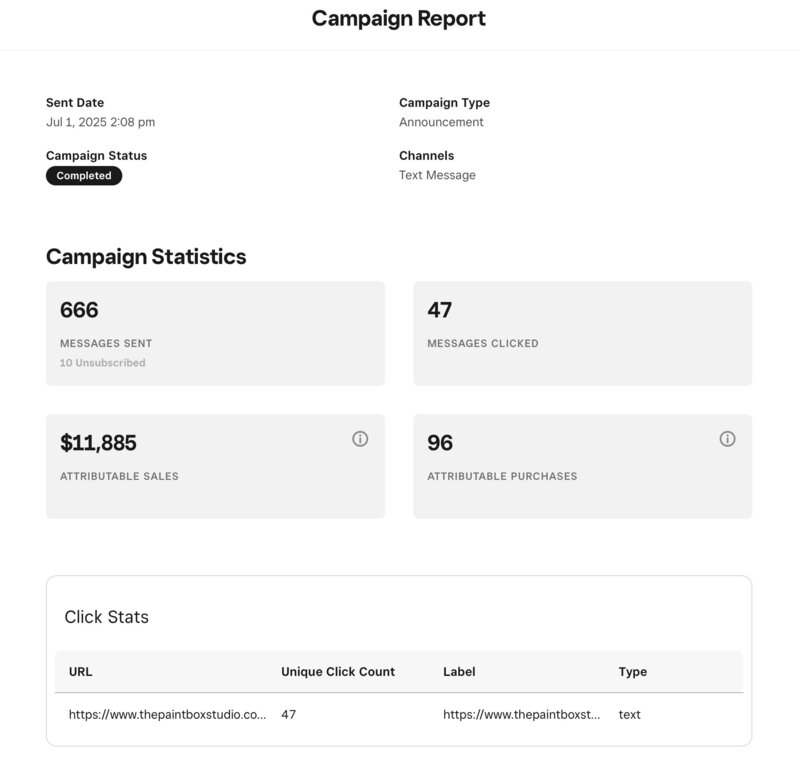
Task: Select the 96 Attributable Purchases card
Action: pyautogui.click(x=583, y=466)
